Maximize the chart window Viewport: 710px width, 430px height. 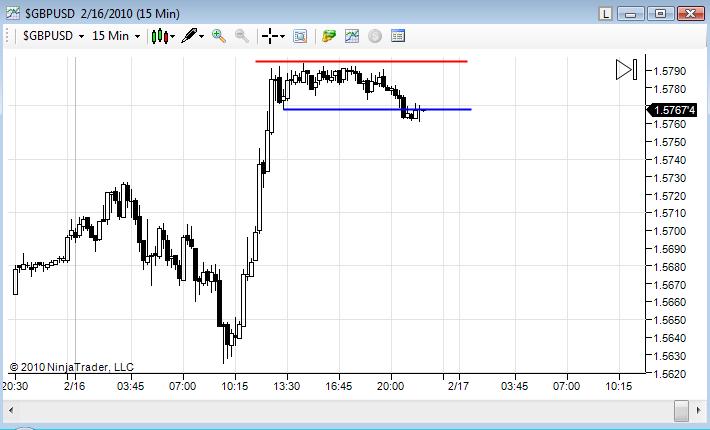(x=660, y=14)
